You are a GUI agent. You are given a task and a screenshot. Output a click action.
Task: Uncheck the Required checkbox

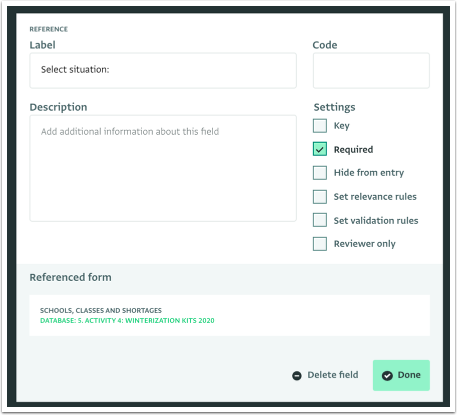tap(320, 149)
